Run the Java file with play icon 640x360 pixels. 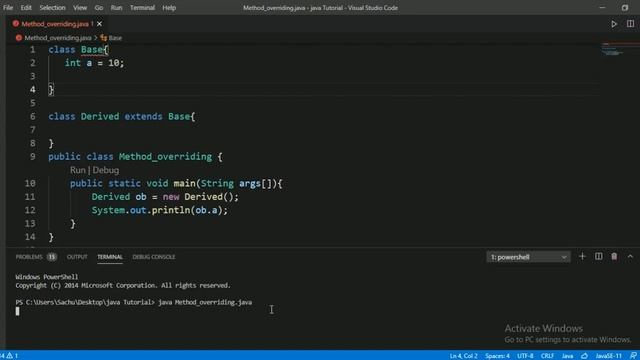coord(614,24)
